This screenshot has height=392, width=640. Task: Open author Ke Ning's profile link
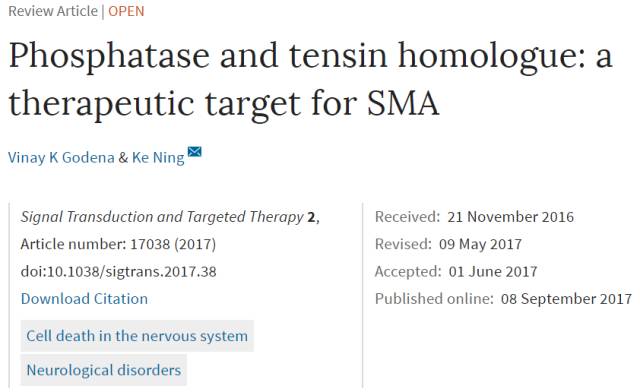158,158
